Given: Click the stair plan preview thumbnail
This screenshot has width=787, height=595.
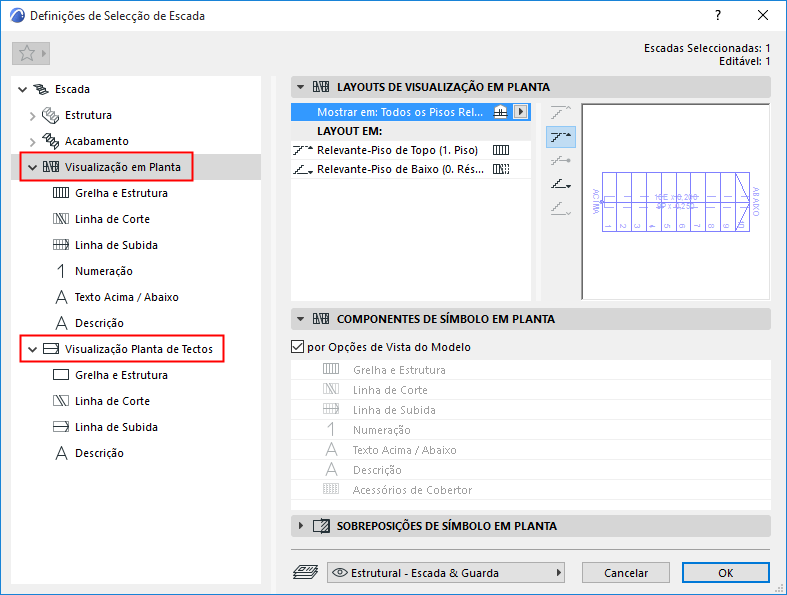Looking at the screenshot, I should point(676,202).
